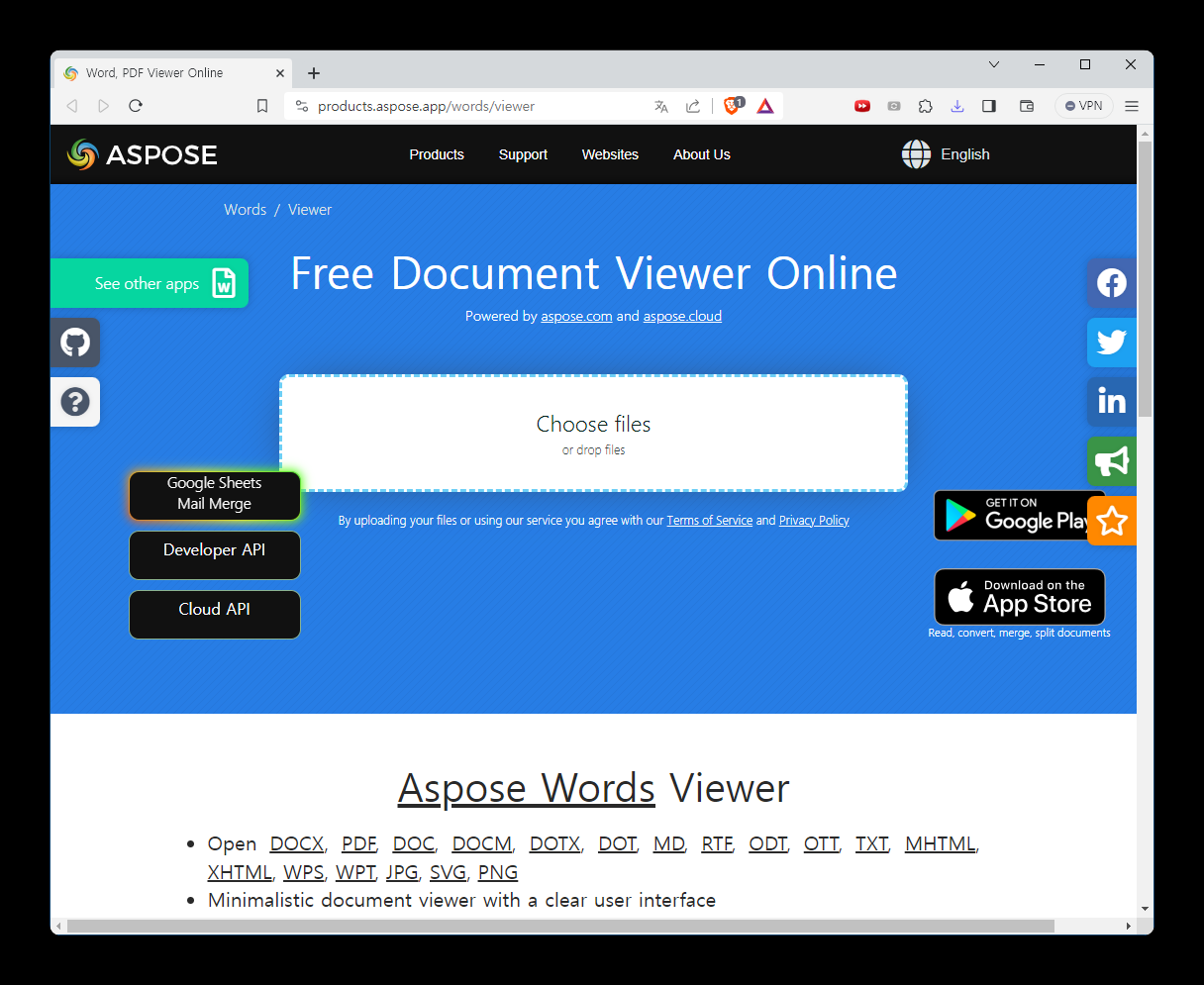Click the SVG format link
The width and height of the screenshot is (1204, 985).
click(448, 873)
